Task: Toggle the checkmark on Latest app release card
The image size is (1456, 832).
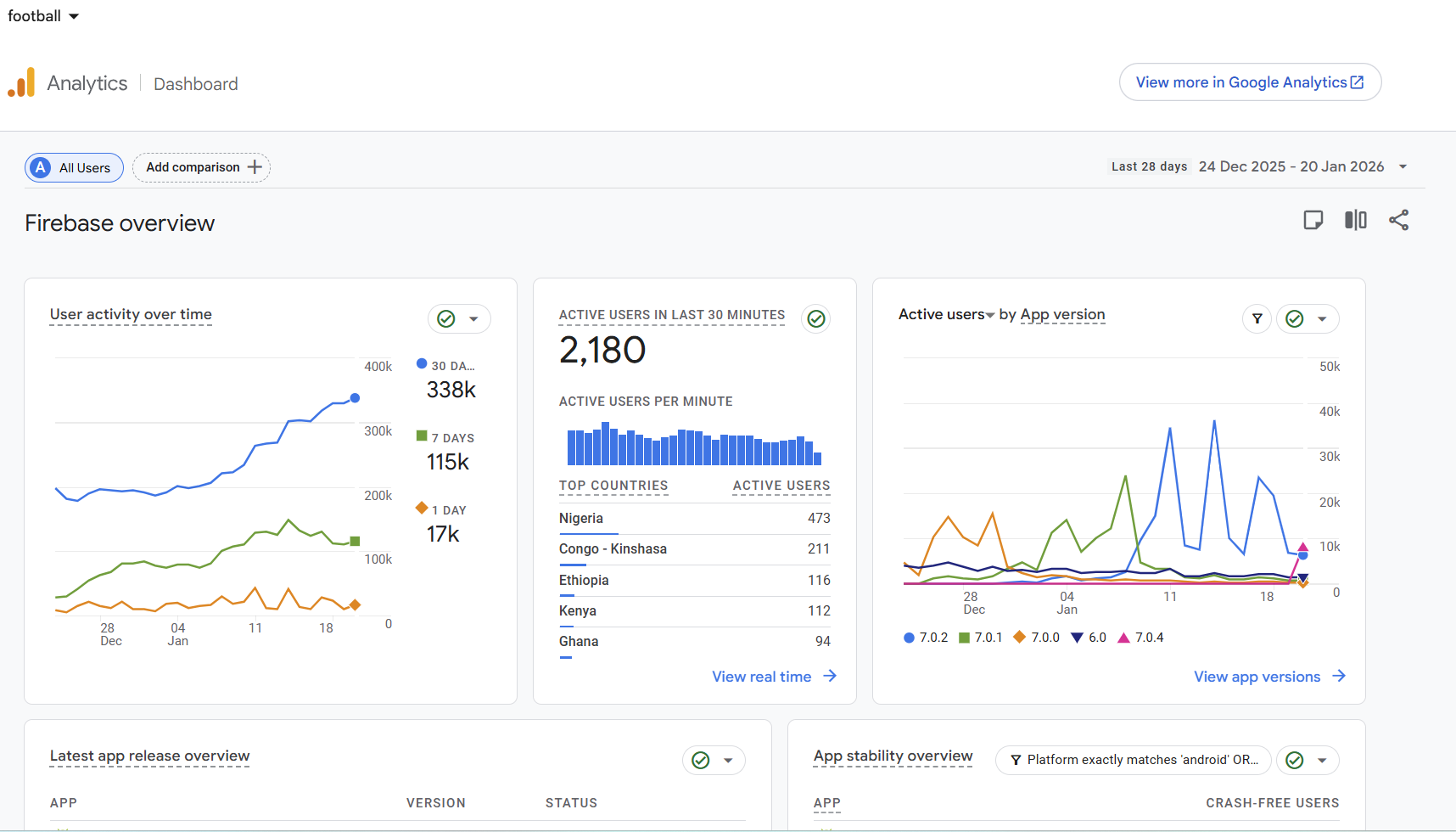Action: pyautogui.click(x=701, y=761)
